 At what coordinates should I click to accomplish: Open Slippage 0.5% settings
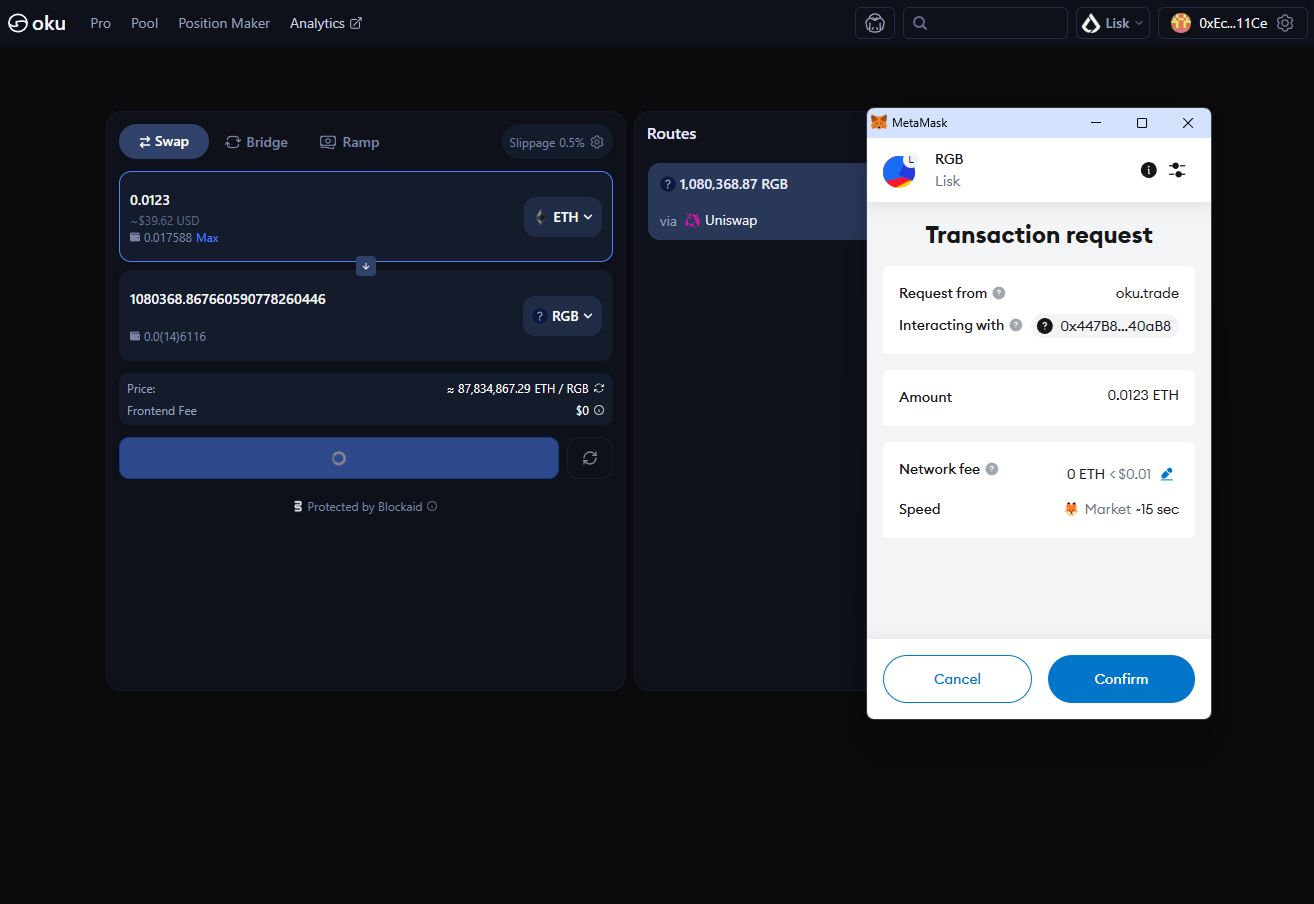pyautogui.click(x=557, y=142)
